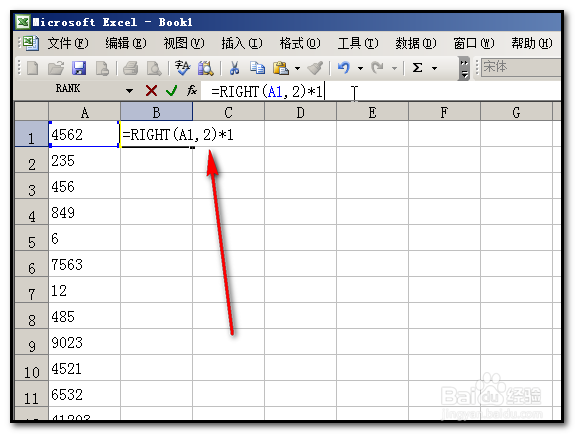Click the Research binoculars icon
575x434 pixels.
coord(206,68)
